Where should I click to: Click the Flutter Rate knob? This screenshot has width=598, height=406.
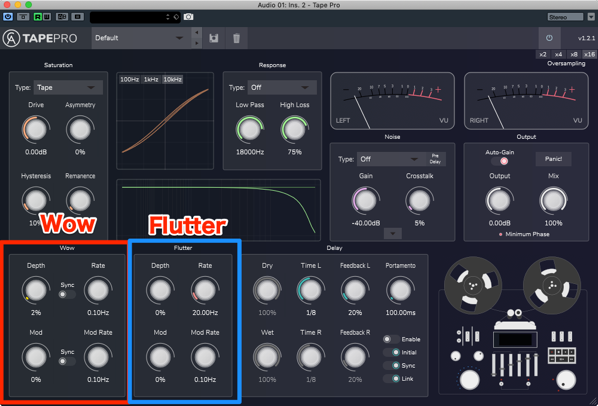click(x=205, y=290)
